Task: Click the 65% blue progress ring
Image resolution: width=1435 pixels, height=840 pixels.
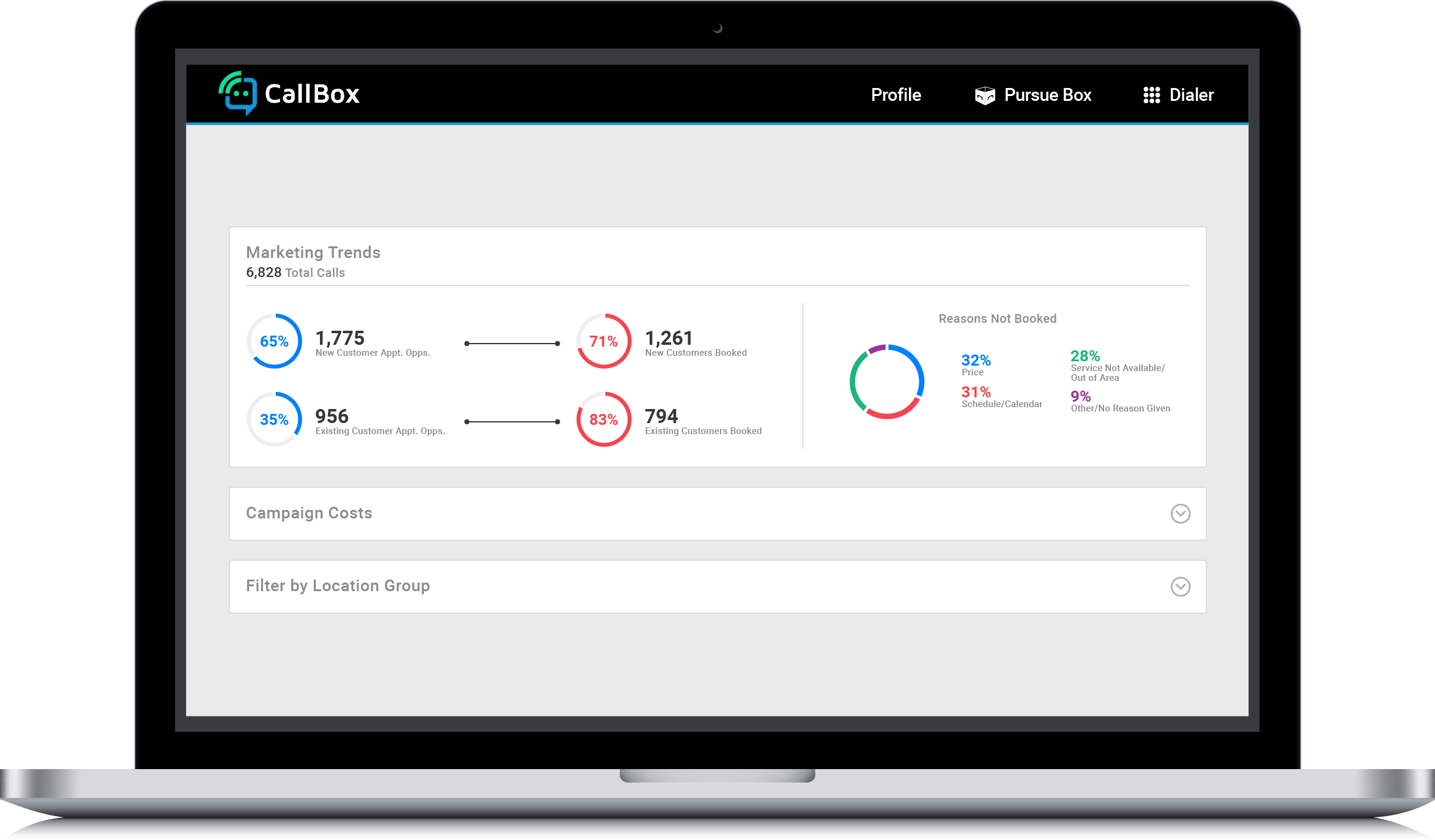Action: pos(275,341)
